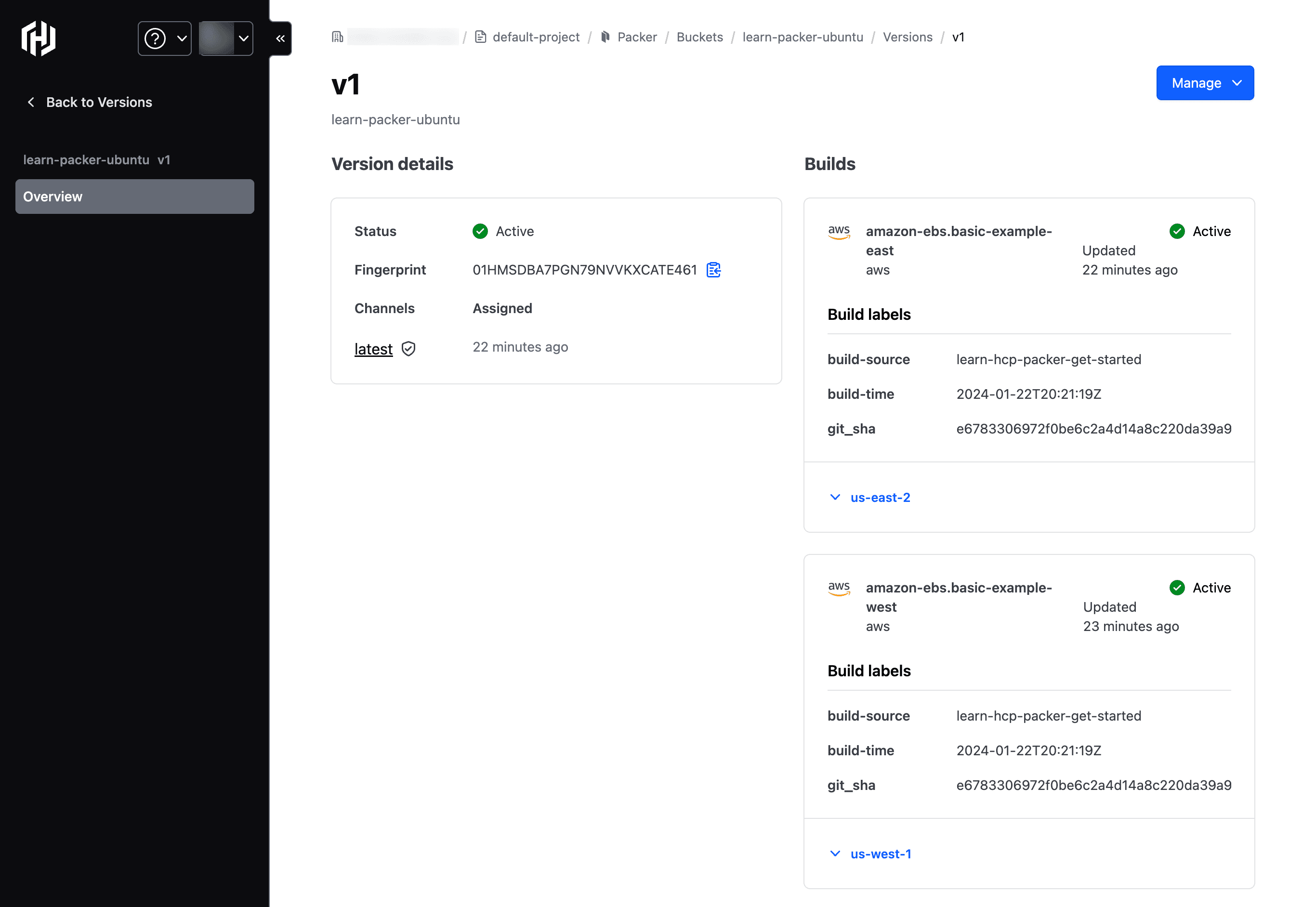The image size is (1316, 907).
Task: Click the learn-packer-ubuntu breadcrumb item
Action: pyautogui.click(x=802, y=37)
